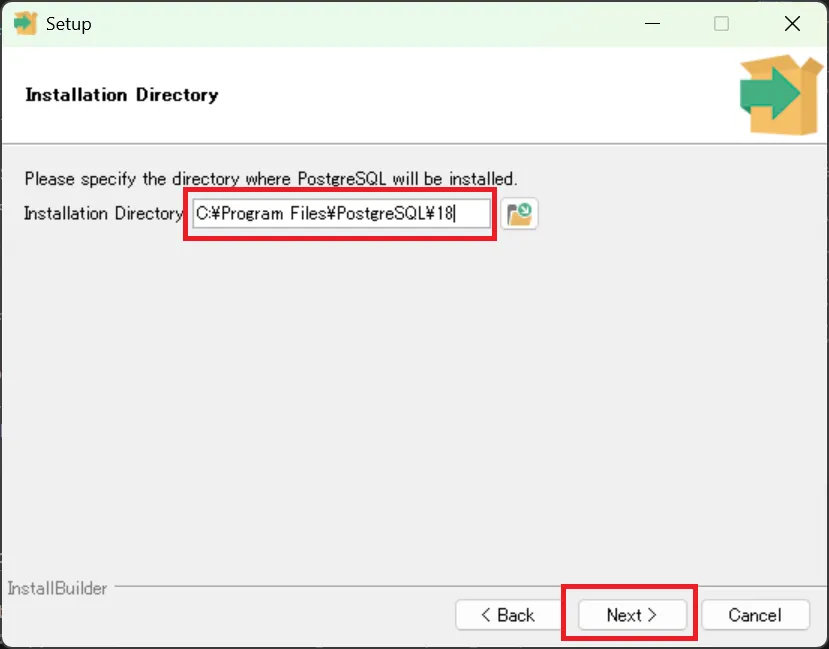This screenshot has width=829, height=649.
Task: Minimize the Setup window
Action: (x=652, y=23)
